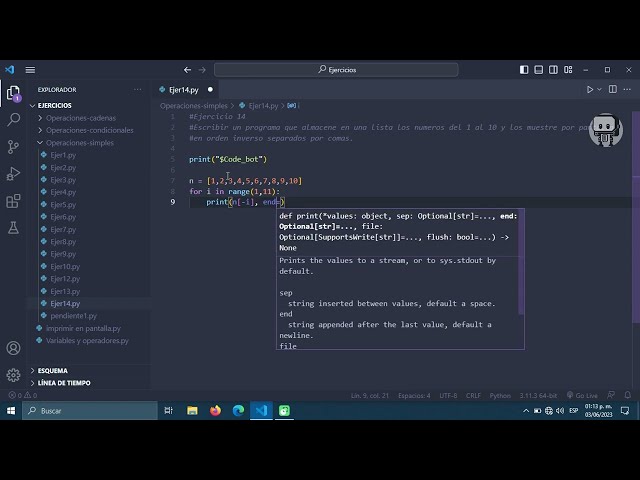Open the Explorer view in activity bar
This screenshot has width=640, height=480.
tap(13, 93)
